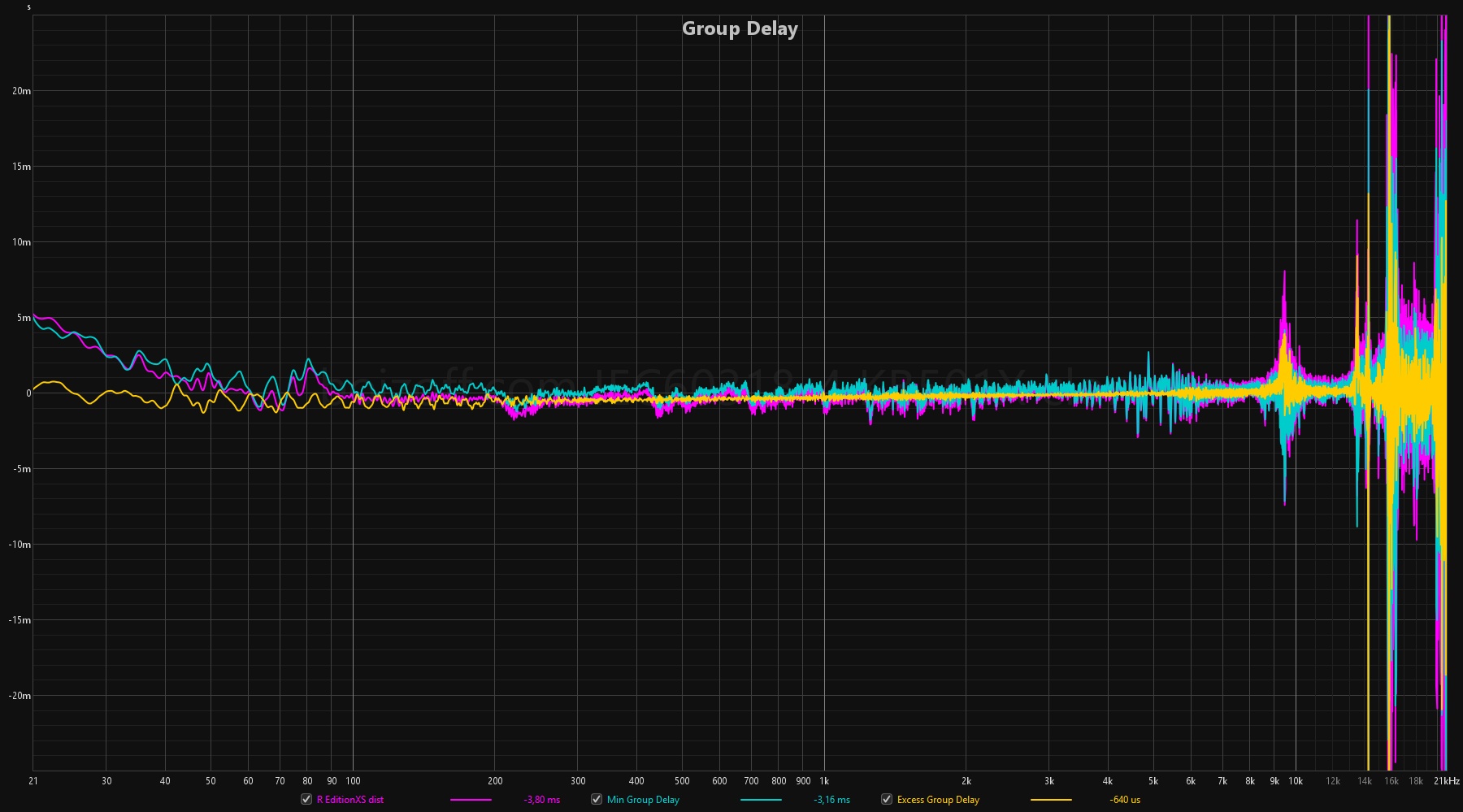This screenshot has height=812, width=1463.
Task: Click the yellow Excess Group Delay line swatch
Action: click(x=1051, y=800)
